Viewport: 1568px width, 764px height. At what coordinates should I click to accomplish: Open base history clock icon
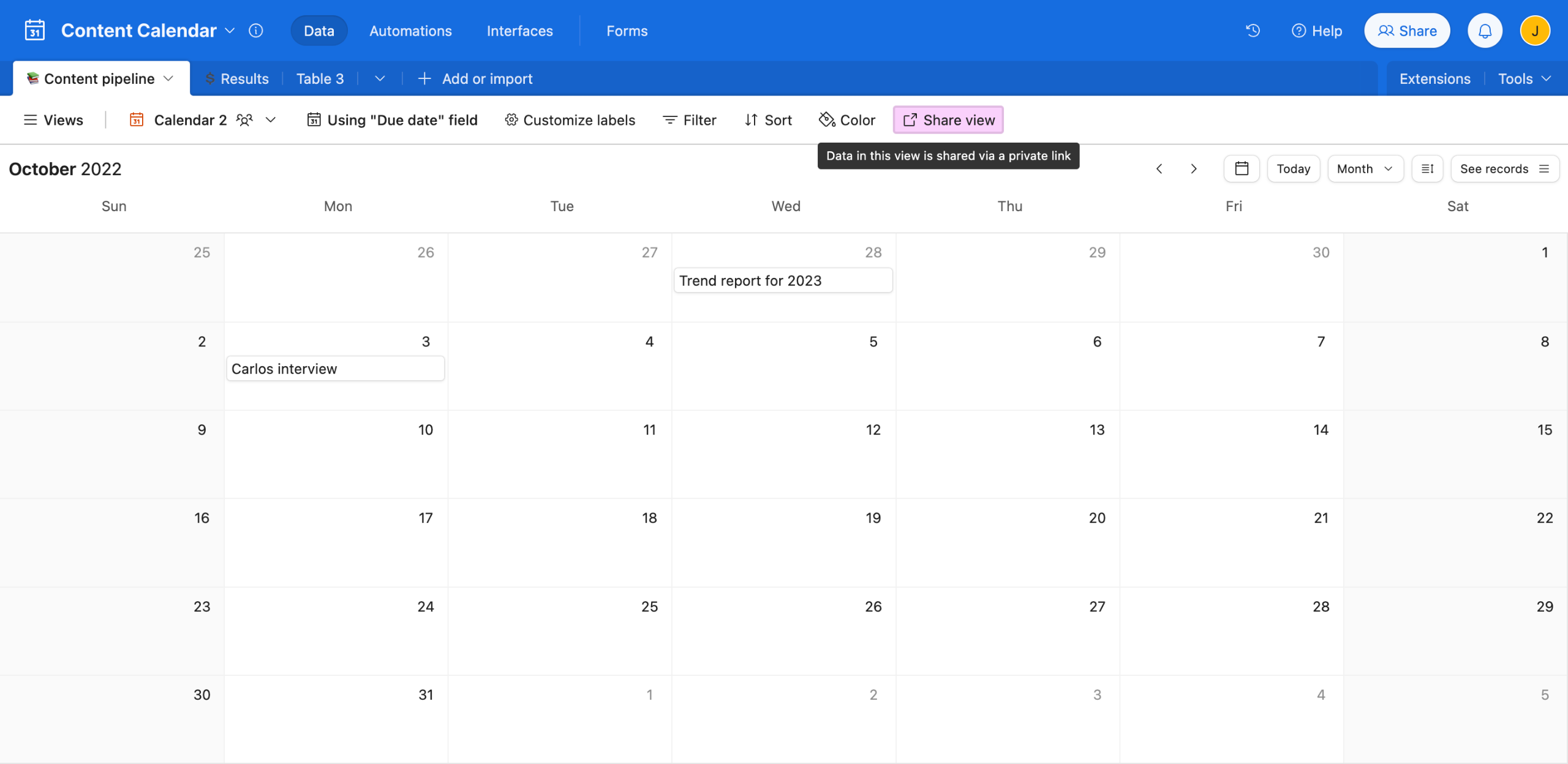click(x=1253, y=31)
